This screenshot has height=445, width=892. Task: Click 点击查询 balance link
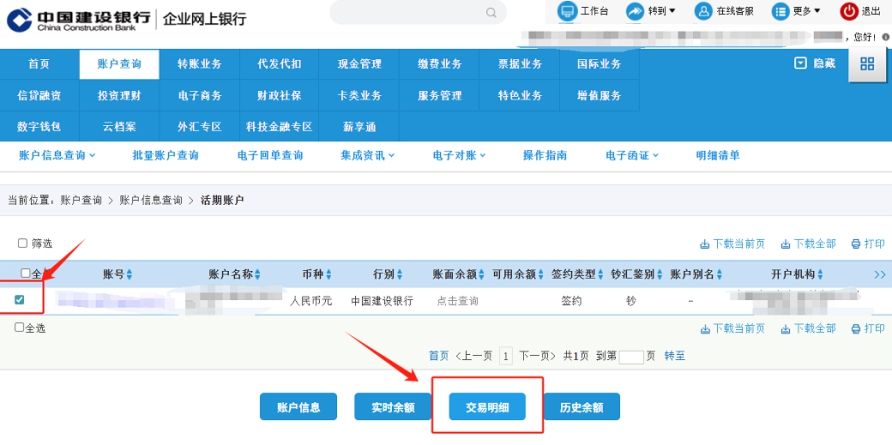[x=457, y=301]
